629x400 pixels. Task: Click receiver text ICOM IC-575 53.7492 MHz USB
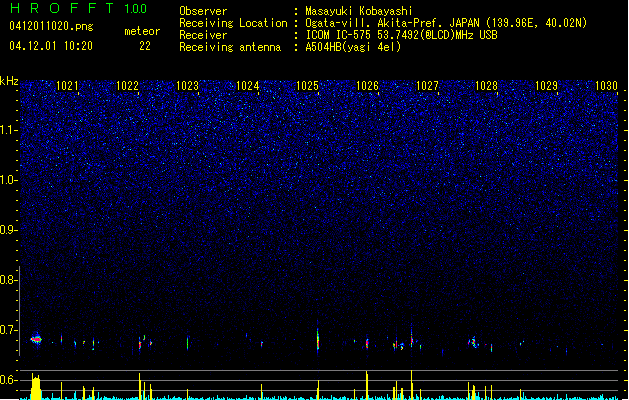tap(401, 35)
